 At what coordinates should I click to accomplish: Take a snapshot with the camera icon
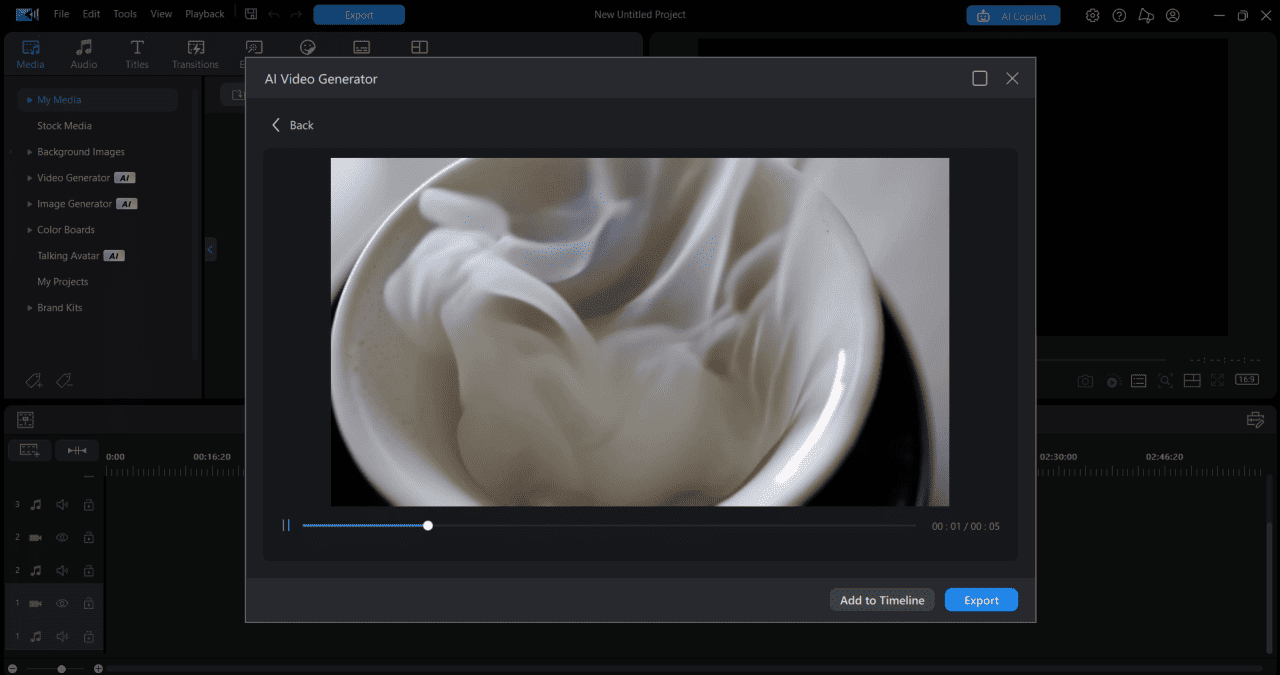tap(1085, 381)
